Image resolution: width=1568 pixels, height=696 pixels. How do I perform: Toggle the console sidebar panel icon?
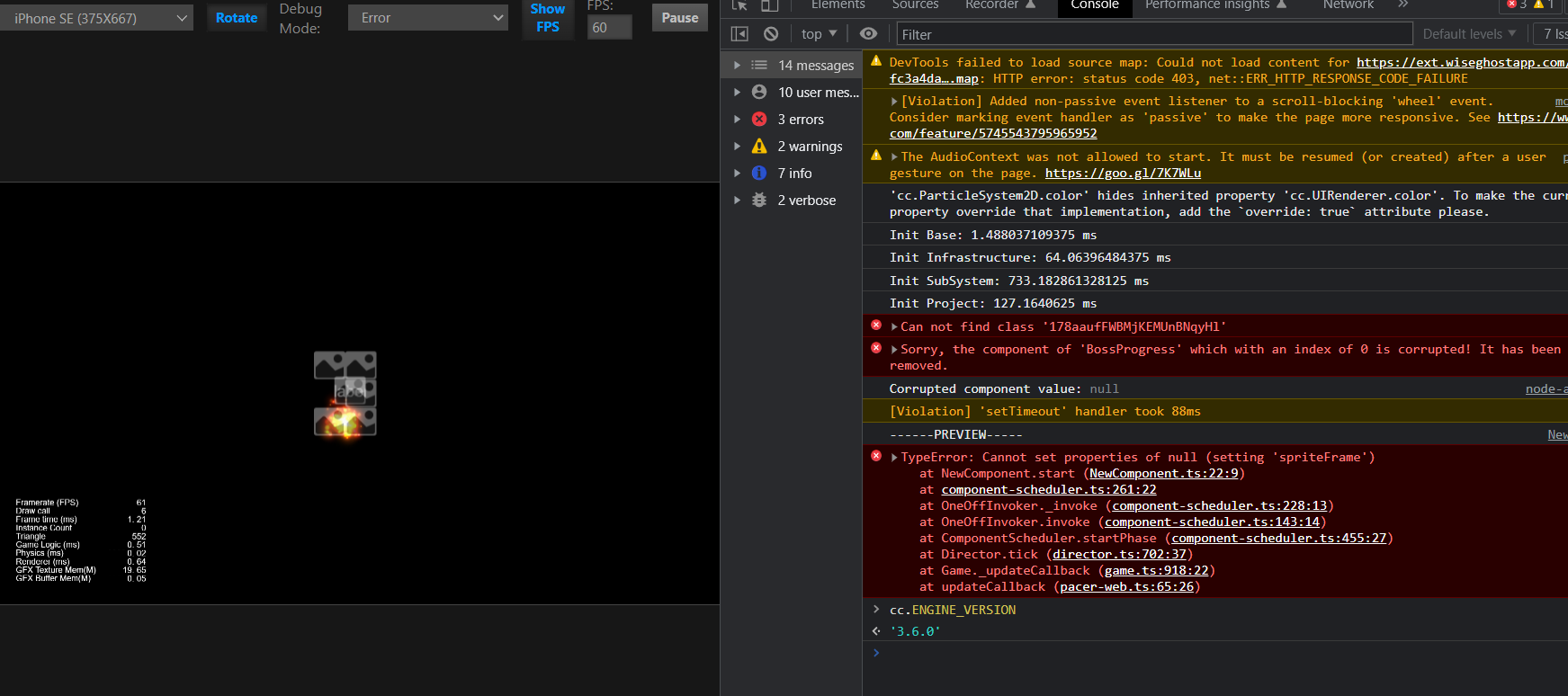(x=739, y=34)
